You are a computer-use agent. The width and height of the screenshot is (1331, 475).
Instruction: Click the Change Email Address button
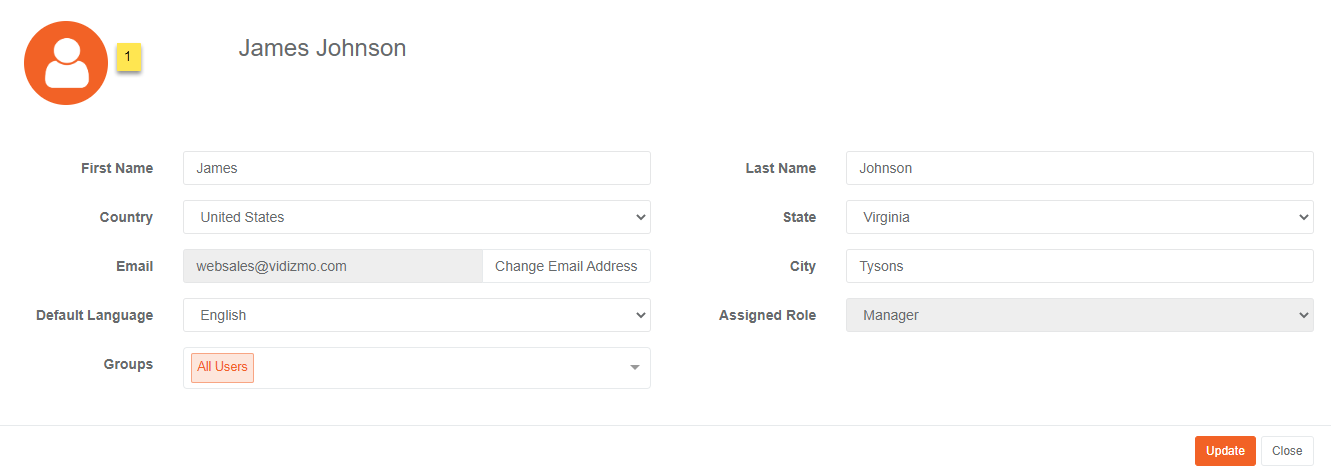click(566, 266)
